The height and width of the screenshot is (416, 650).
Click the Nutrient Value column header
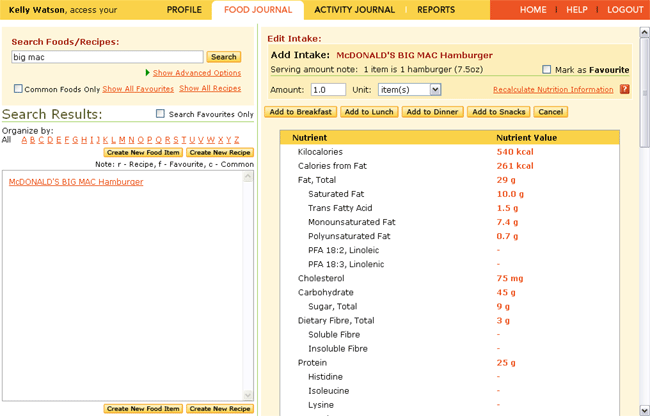pos(526,138)
